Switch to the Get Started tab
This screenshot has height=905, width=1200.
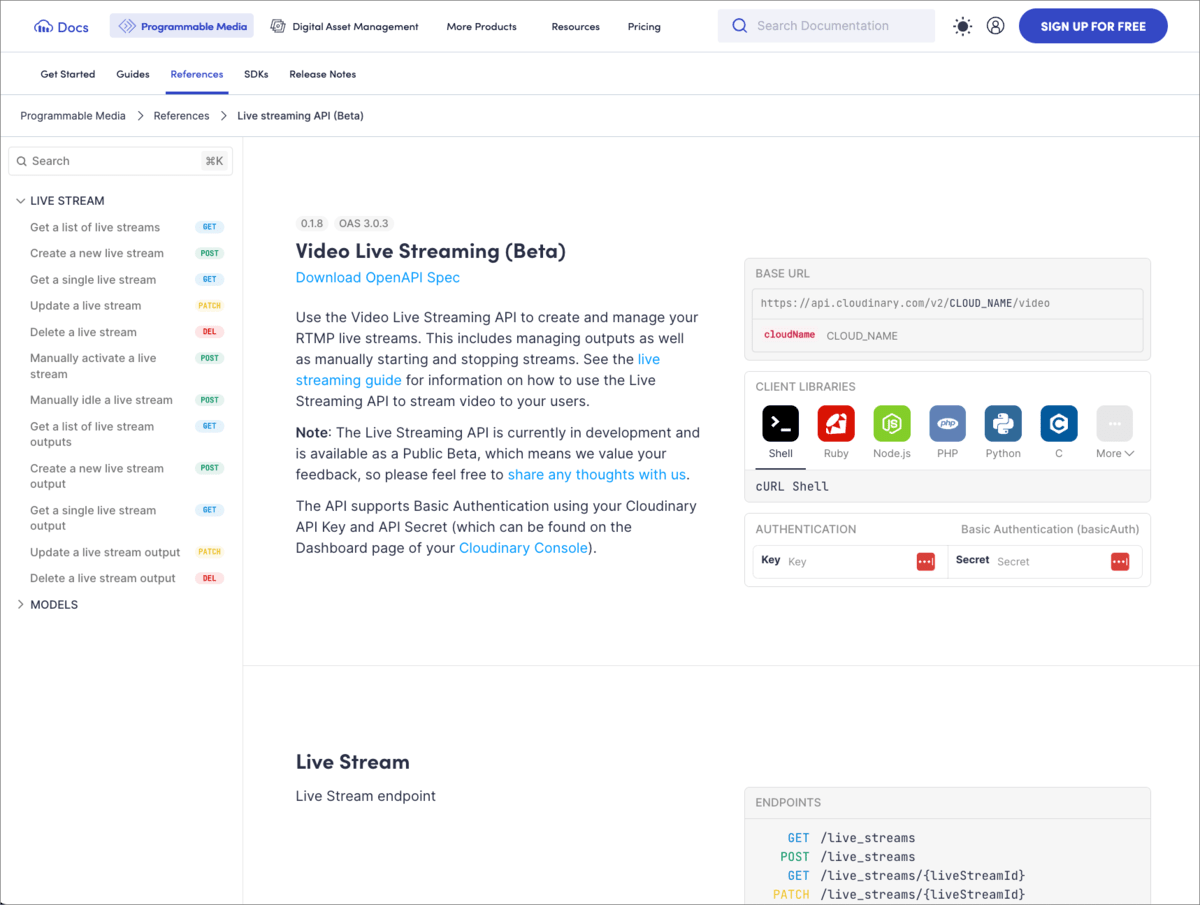pos(68,74)
